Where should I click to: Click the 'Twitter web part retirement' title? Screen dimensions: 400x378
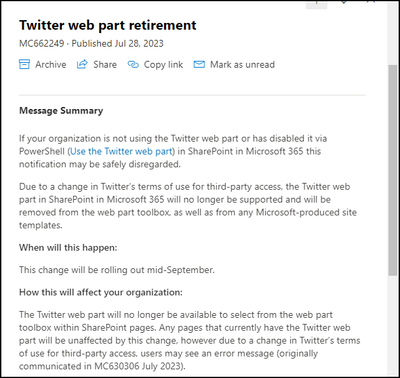point(108,25)
